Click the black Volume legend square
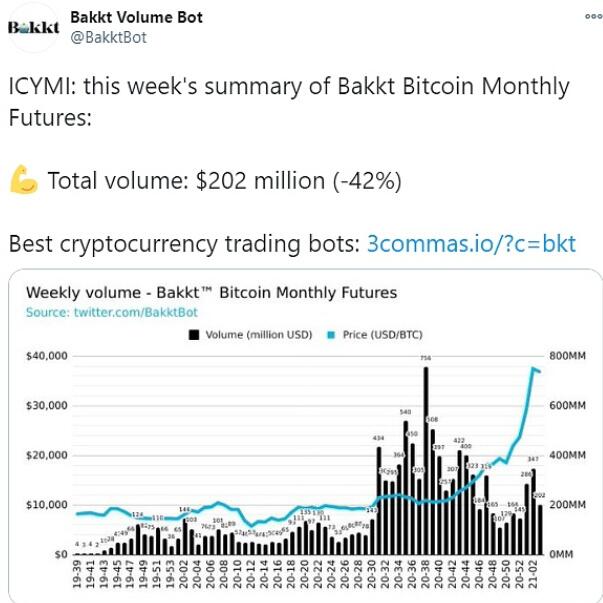 click(x=195, y=334)
